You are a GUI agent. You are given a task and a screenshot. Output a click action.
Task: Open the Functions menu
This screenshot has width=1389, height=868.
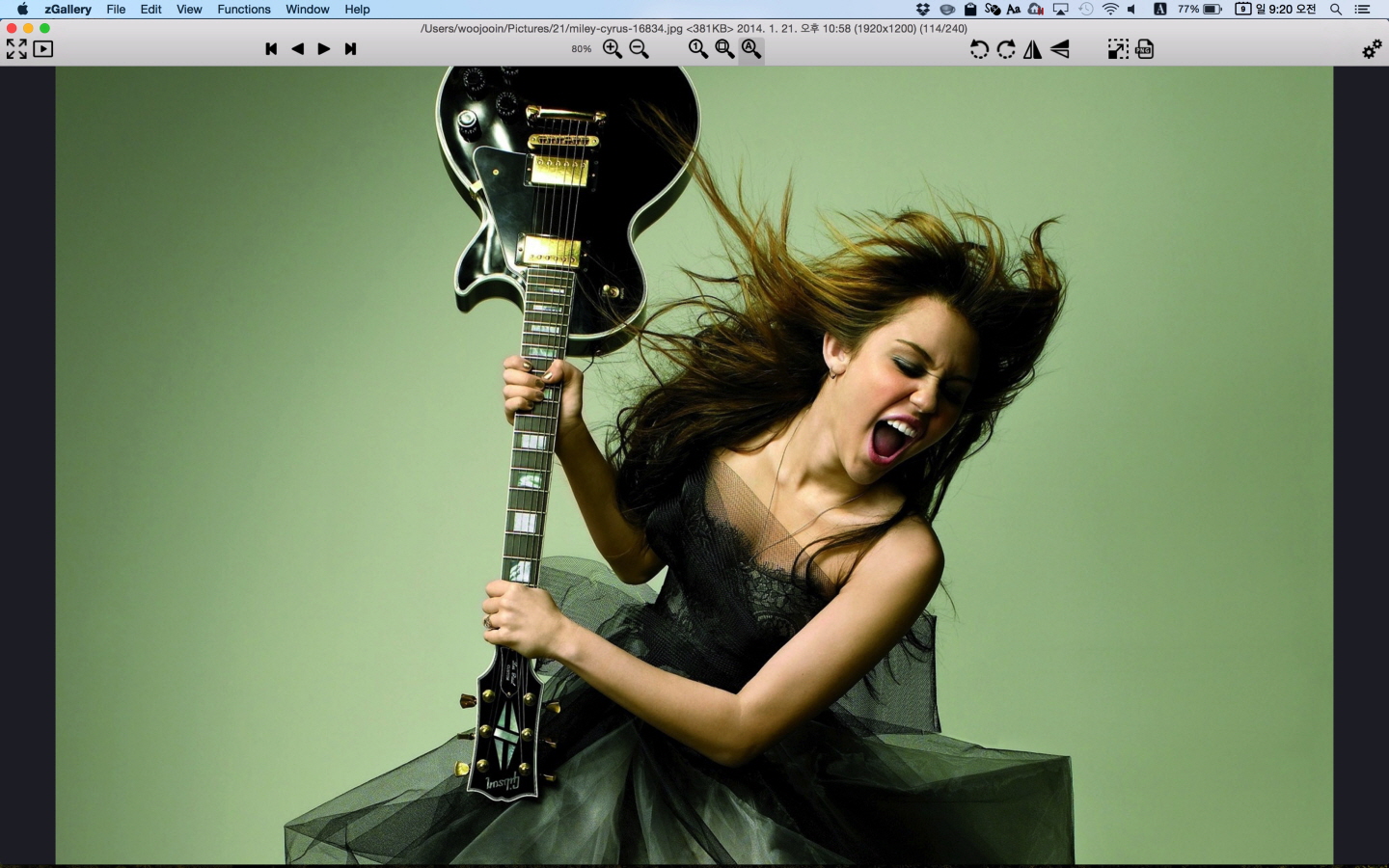243,9
